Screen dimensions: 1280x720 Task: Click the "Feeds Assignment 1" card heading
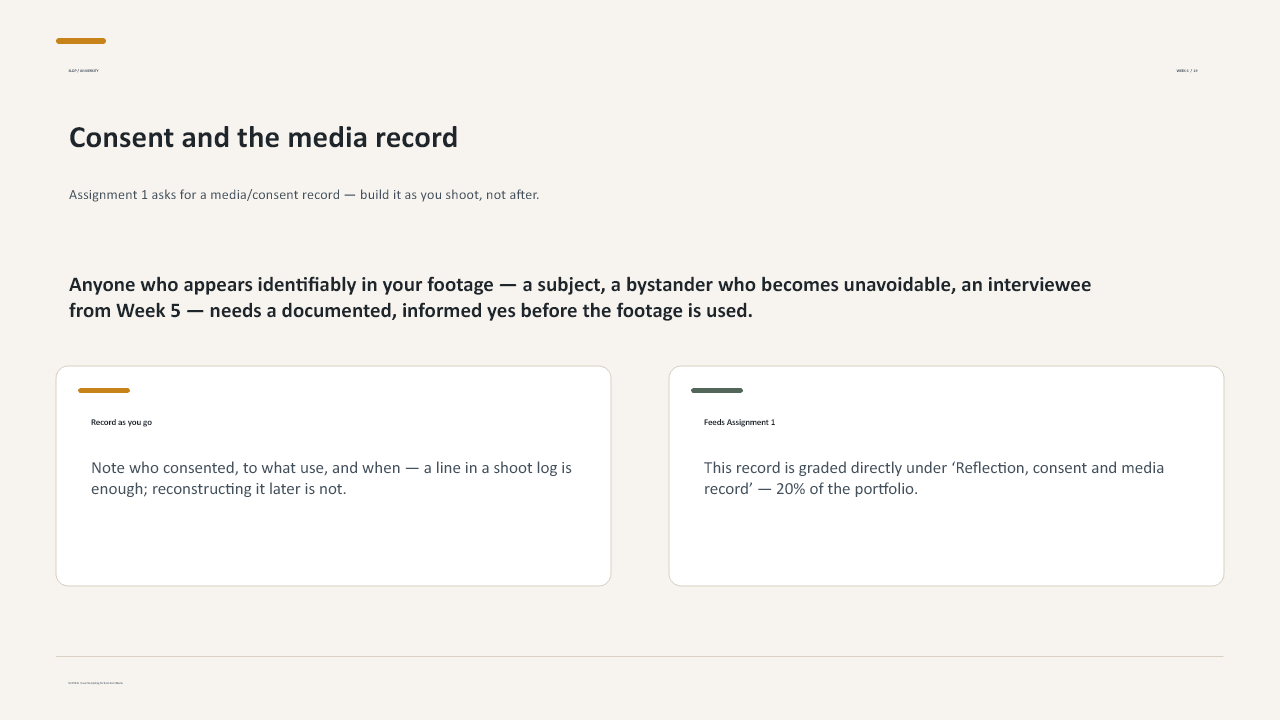click(739, 422)
